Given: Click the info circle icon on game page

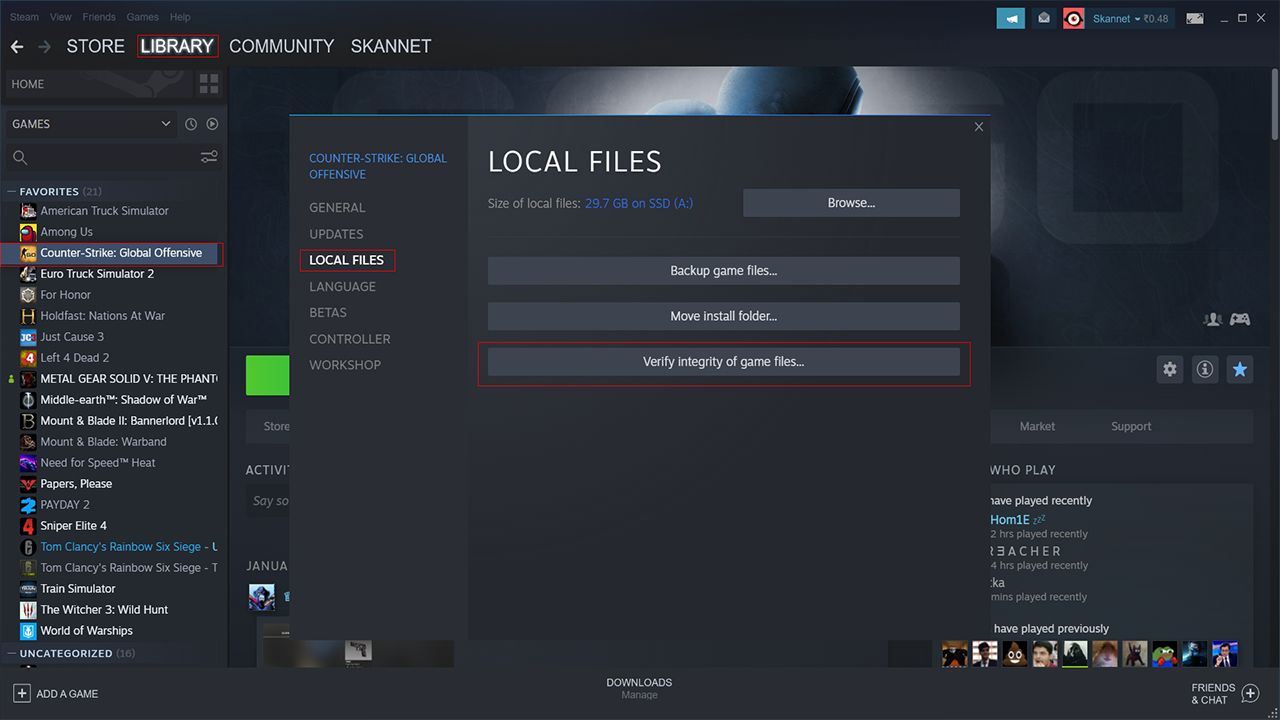Looking at the screenshot, I should pyautogui.click(x=1204, y=369).
